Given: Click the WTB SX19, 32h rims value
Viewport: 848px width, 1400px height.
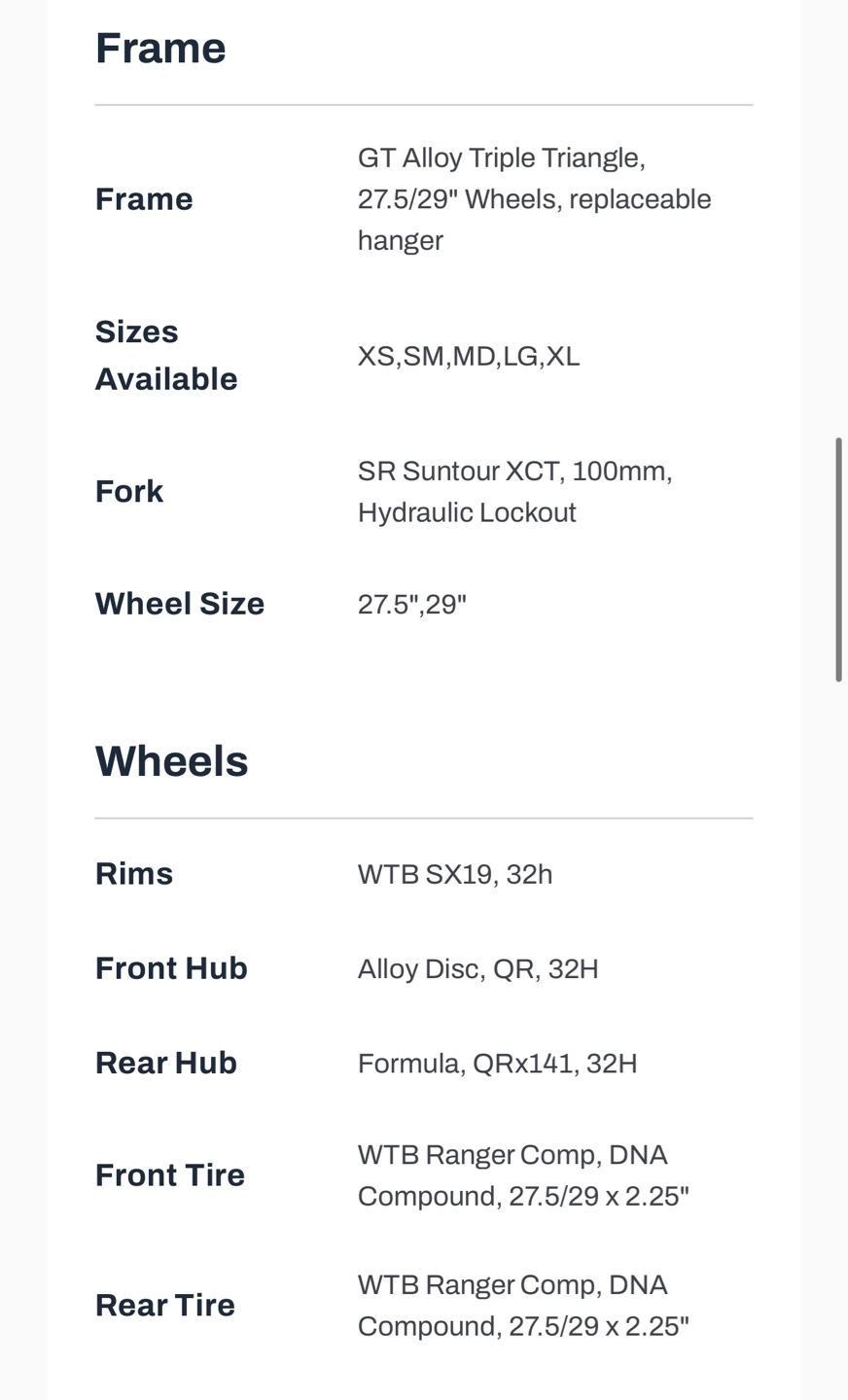Looking at the screenshot, I should point(455,875).
